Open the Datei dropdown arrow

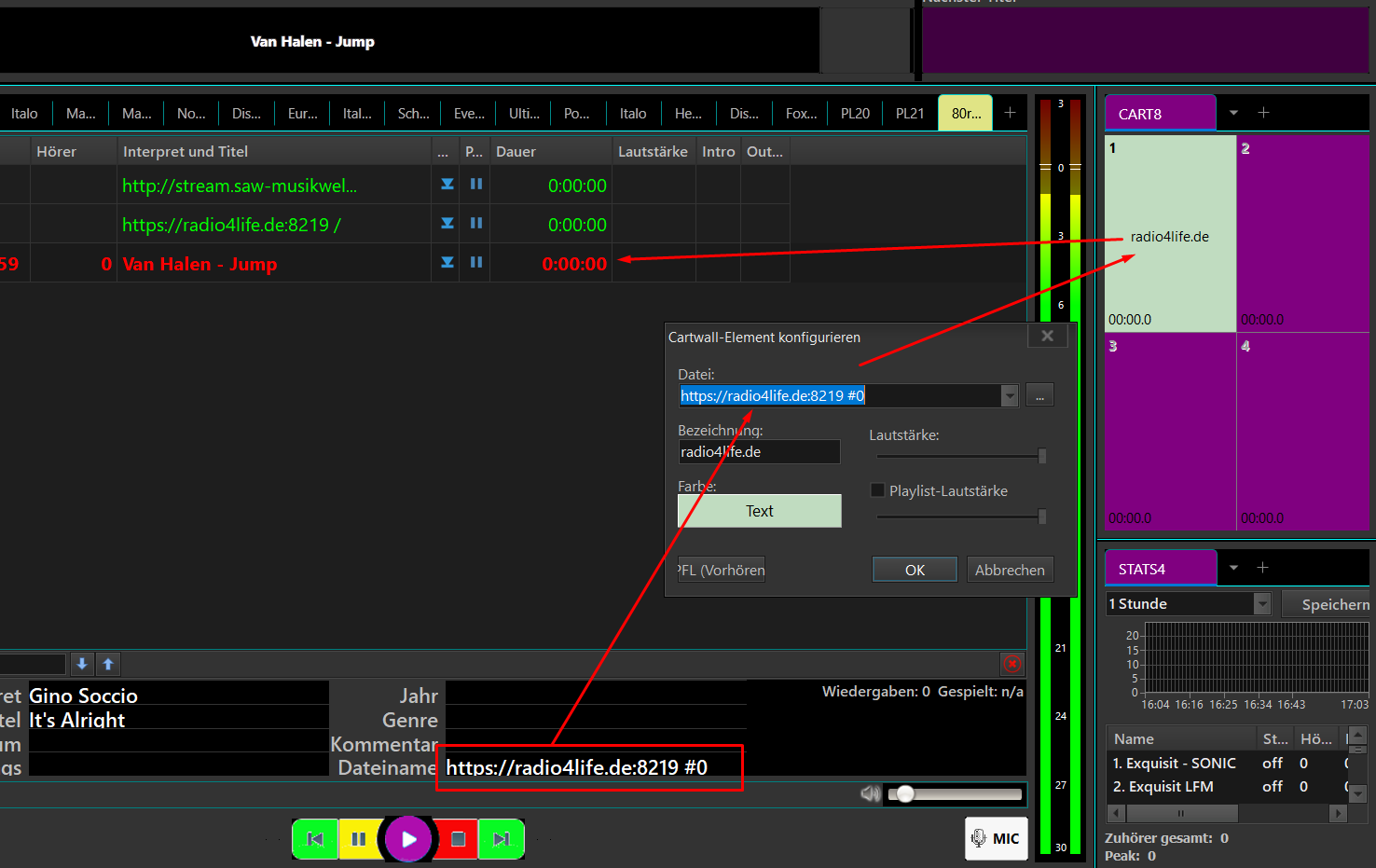[1010, 396]
